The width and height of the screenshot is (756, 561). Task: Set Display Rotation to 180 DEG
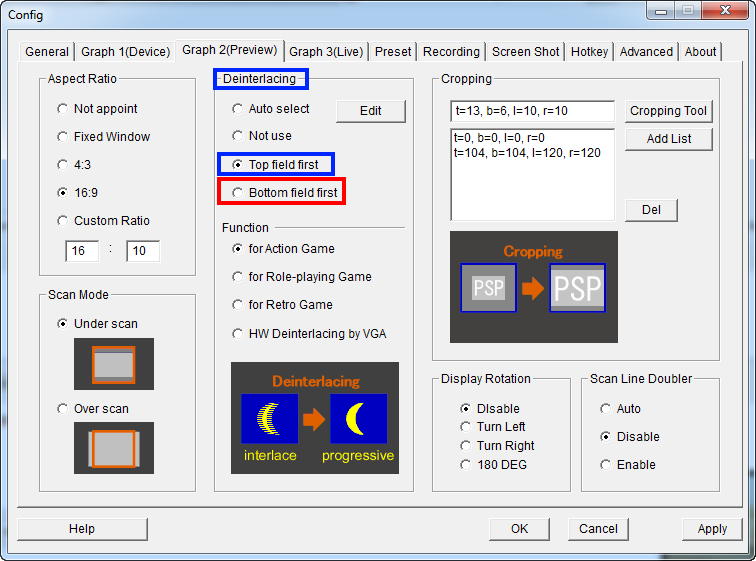coord(493,465)
